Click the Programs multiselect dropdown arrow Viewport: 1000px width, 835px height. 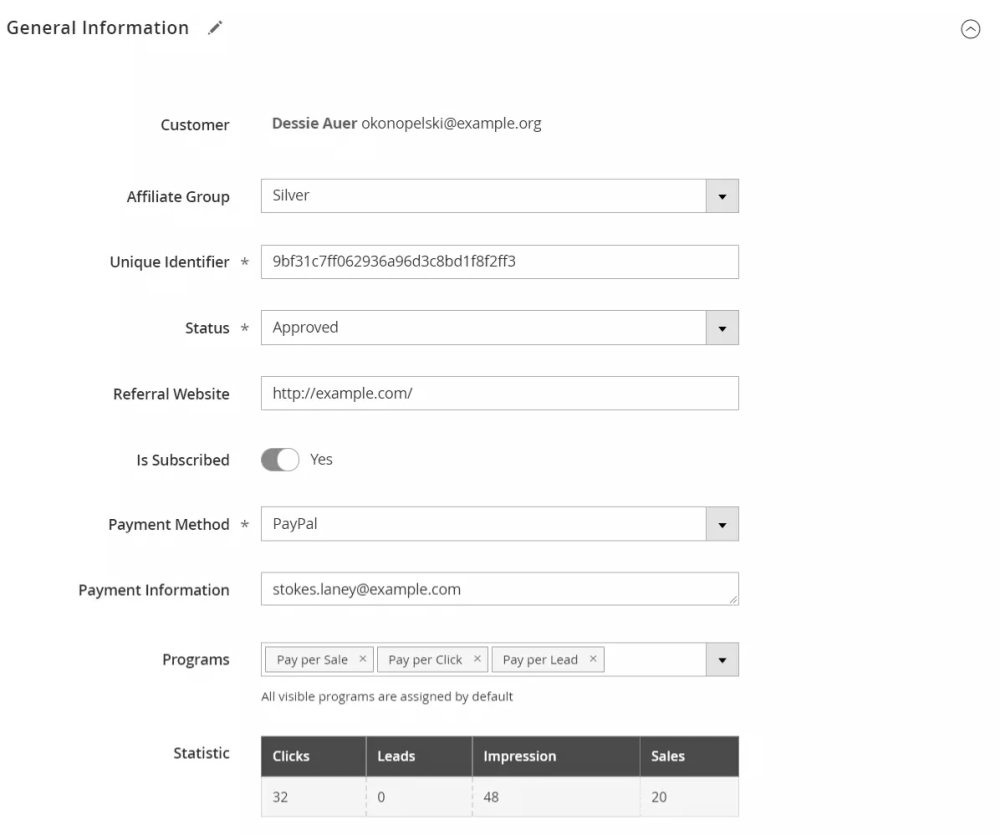coord(721,660)
